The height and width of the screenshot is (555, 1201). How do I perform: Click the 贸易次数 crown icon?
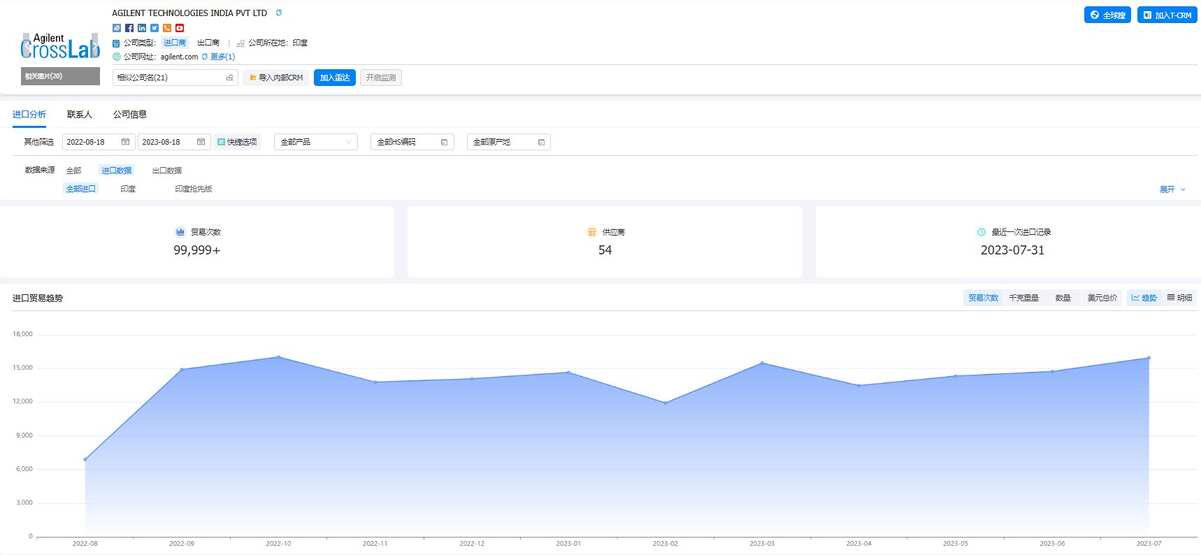181,231
